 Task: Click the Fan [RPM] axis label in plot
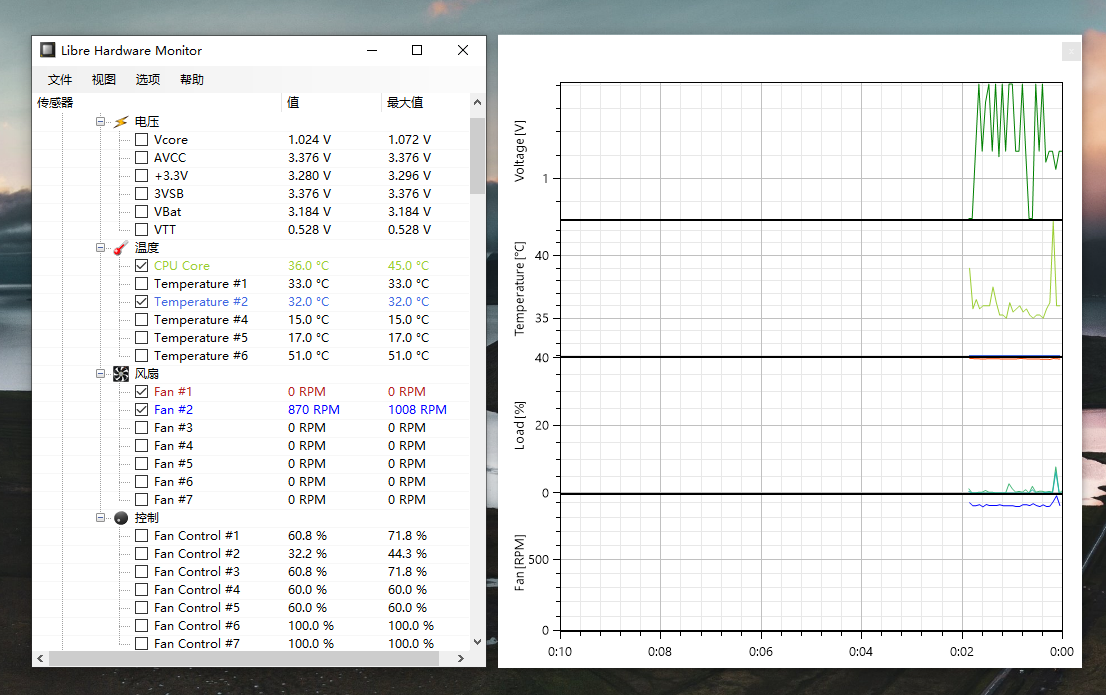pos(520,562)
